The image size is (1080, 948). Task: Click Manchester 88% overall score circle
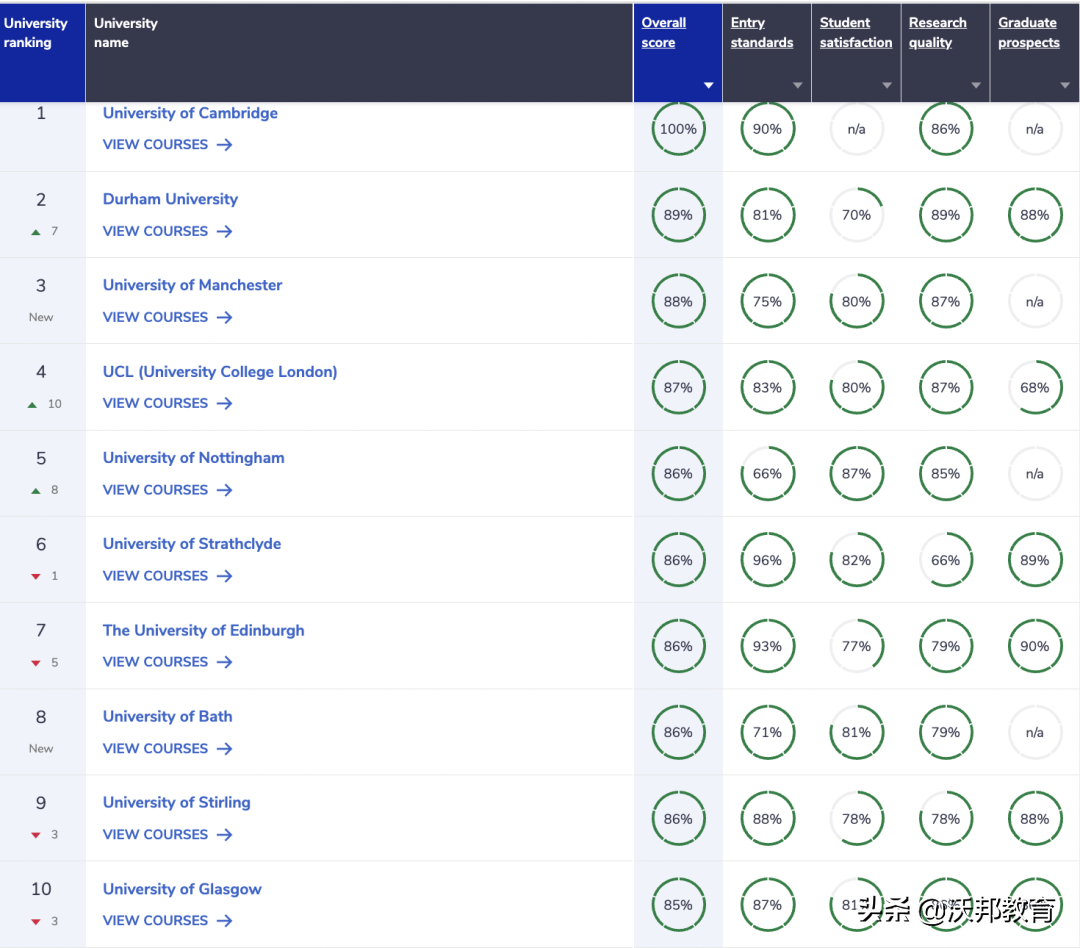click(x=678, y=302)
